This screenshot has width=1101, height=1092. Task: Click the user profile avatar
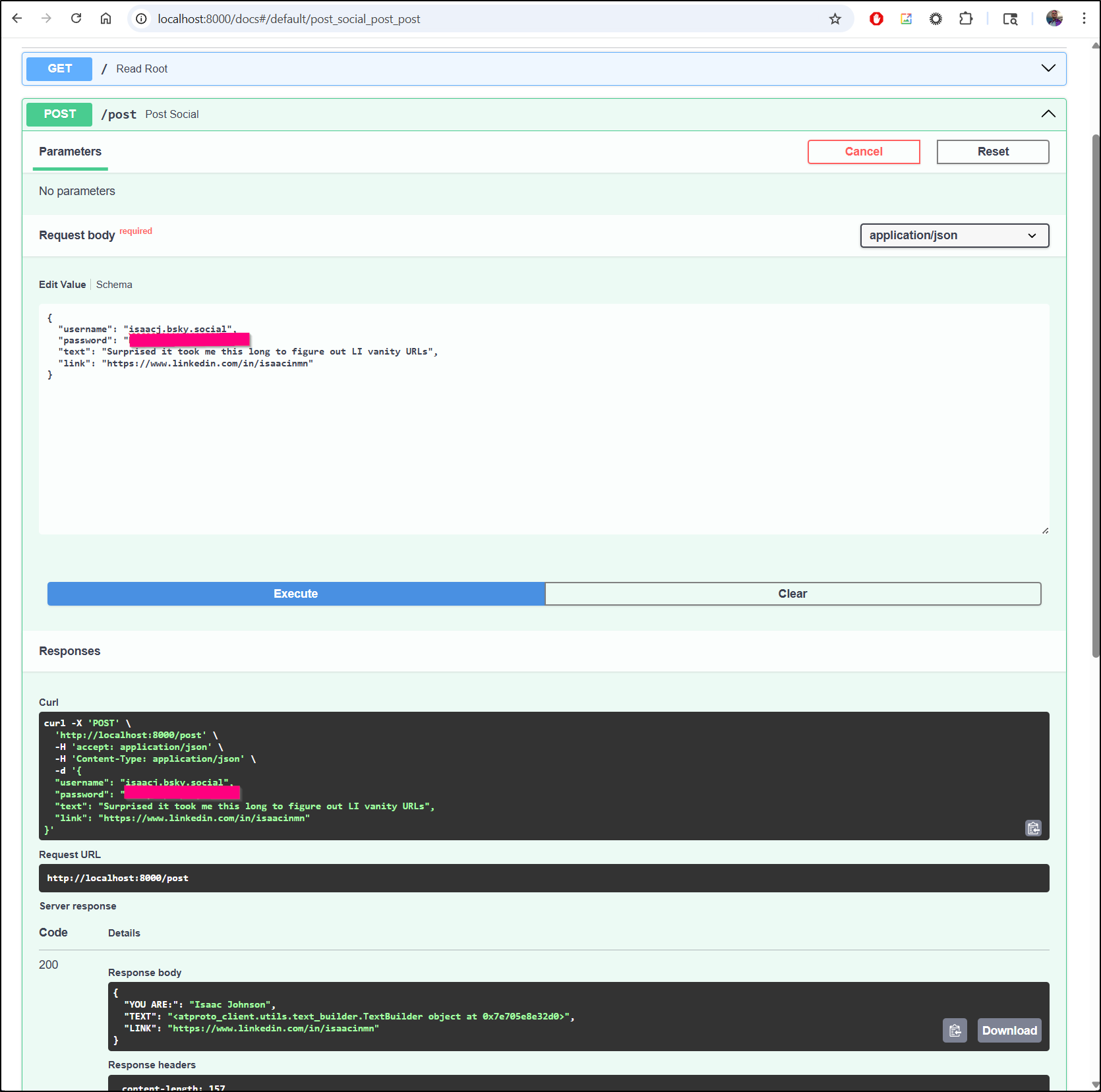point(1054,18)
